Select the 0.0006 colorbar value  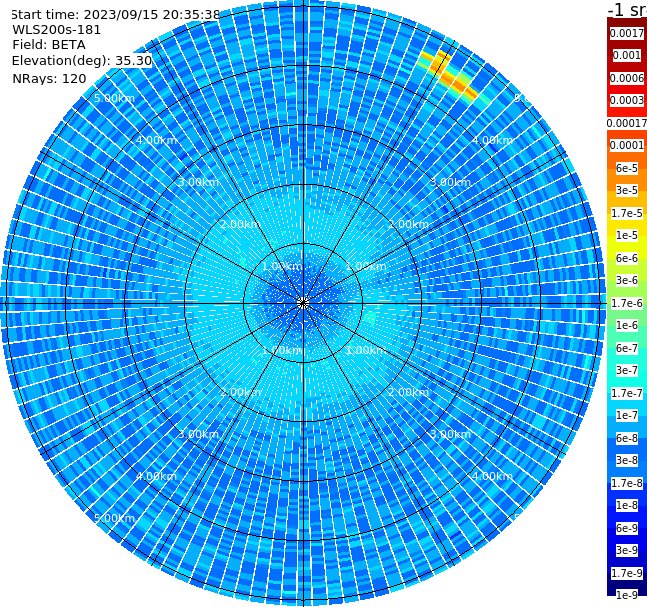tap(627, 78)
